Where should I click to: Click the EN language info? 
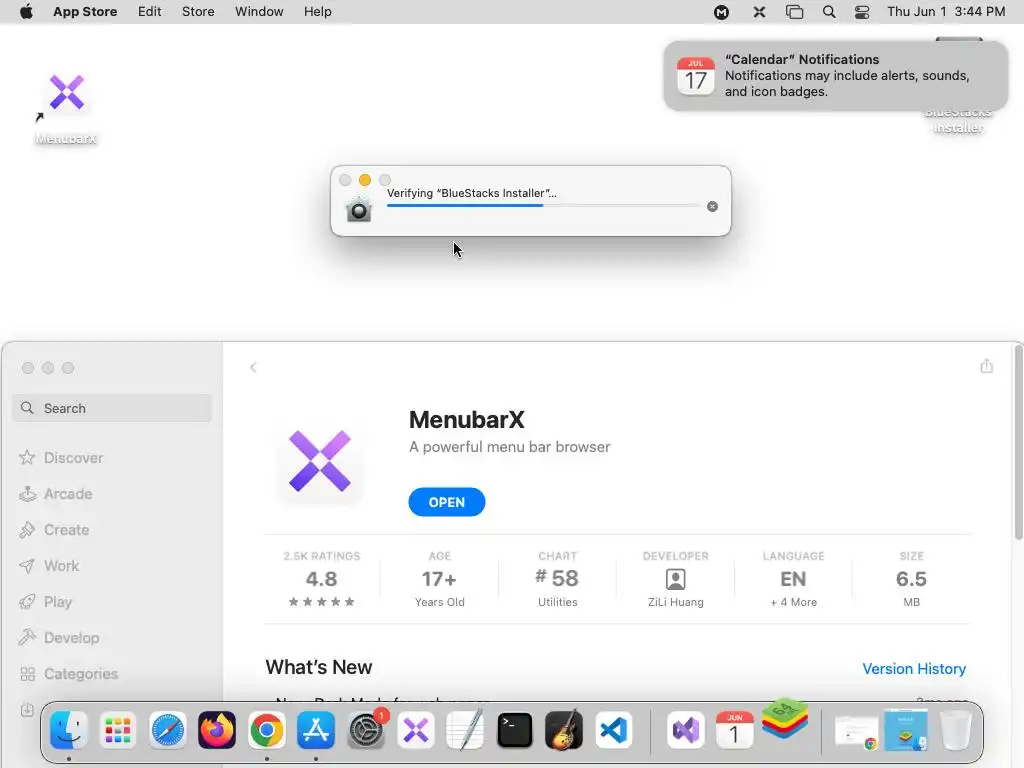point(793,579)
